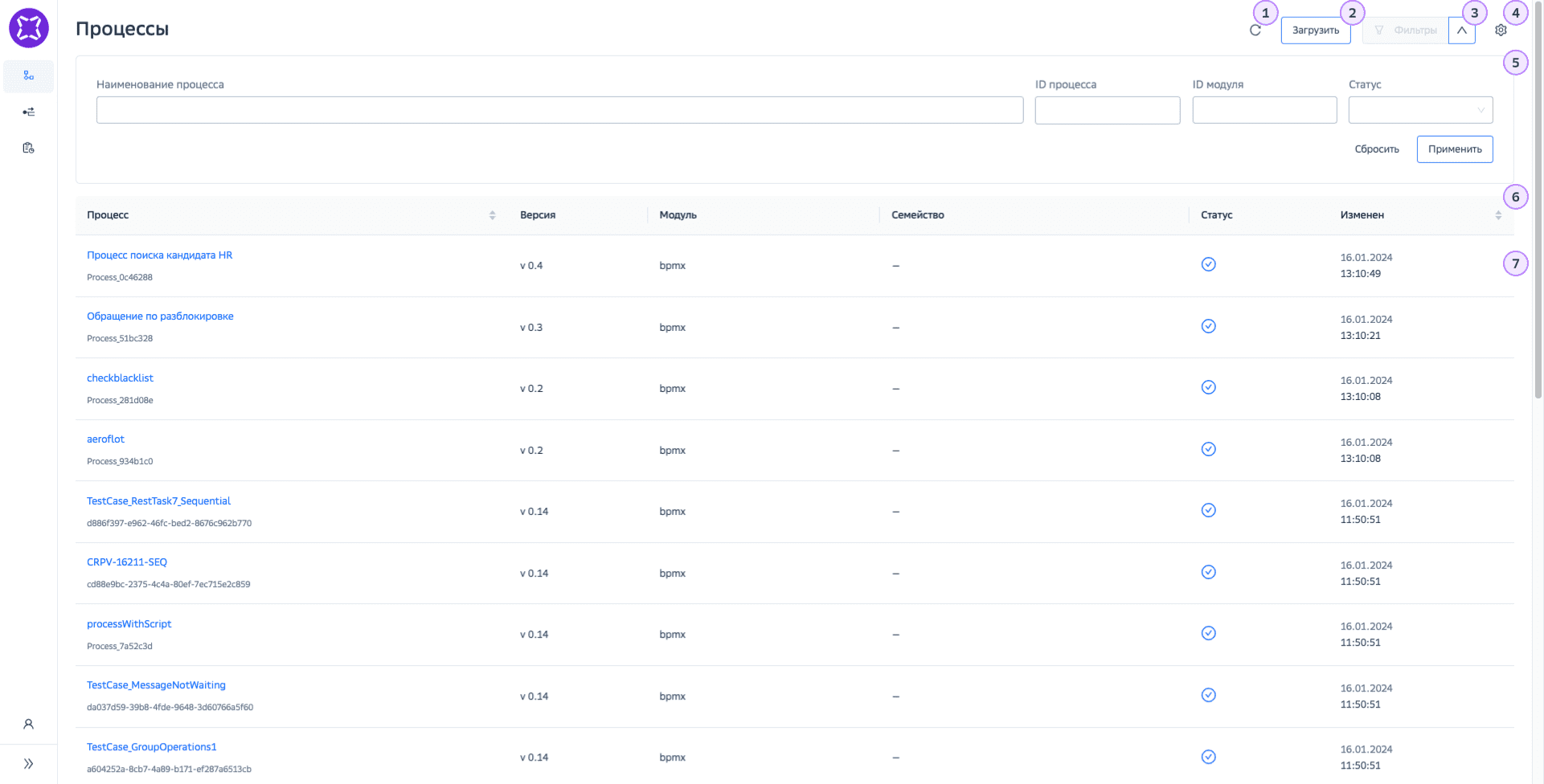
Task: Open table settings via the gear icon
Action: pos(1501,31)
